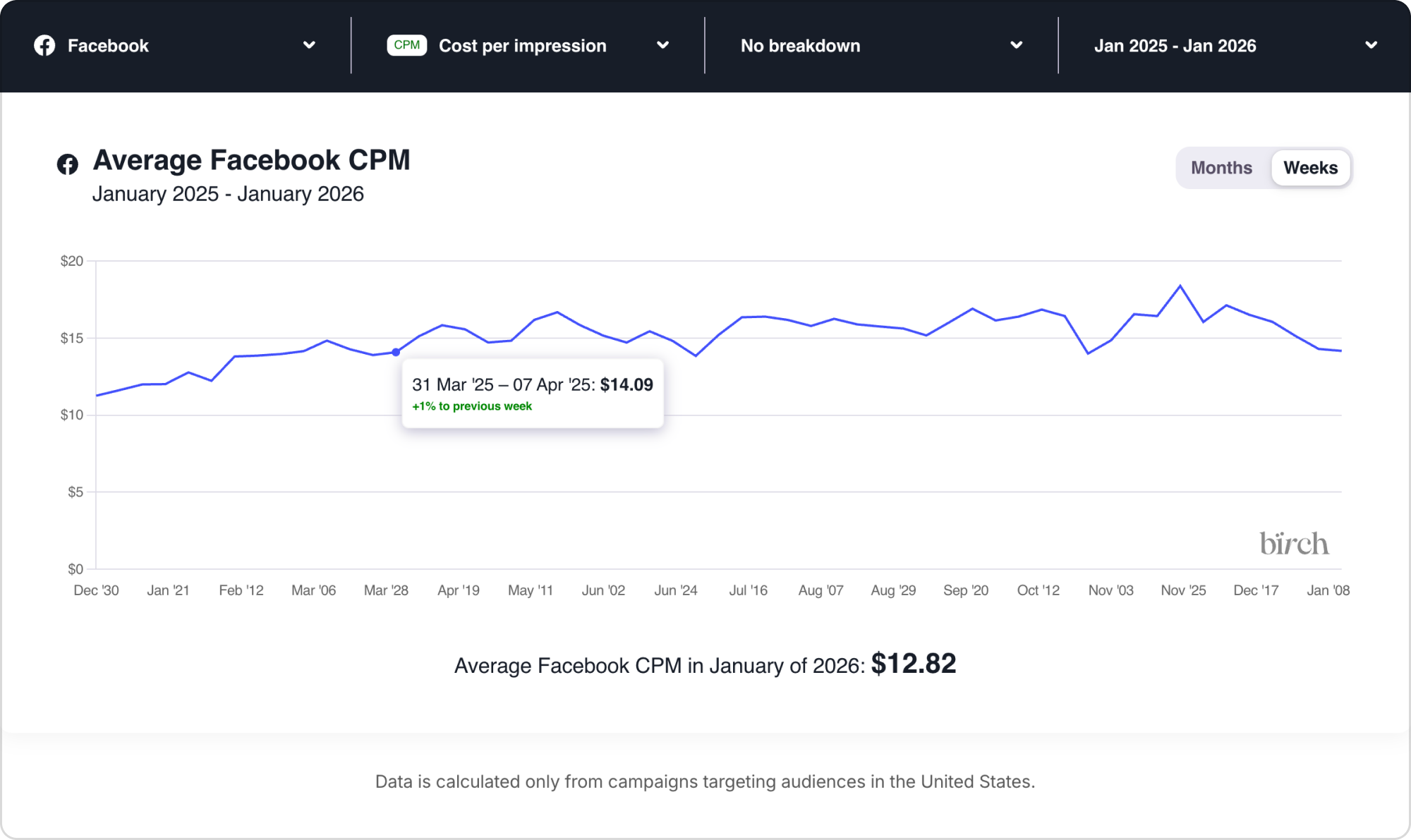Click the chevron beside Jan 2025 - Jan 2026
1411x840 pixels.
(x=1371, y=45)
